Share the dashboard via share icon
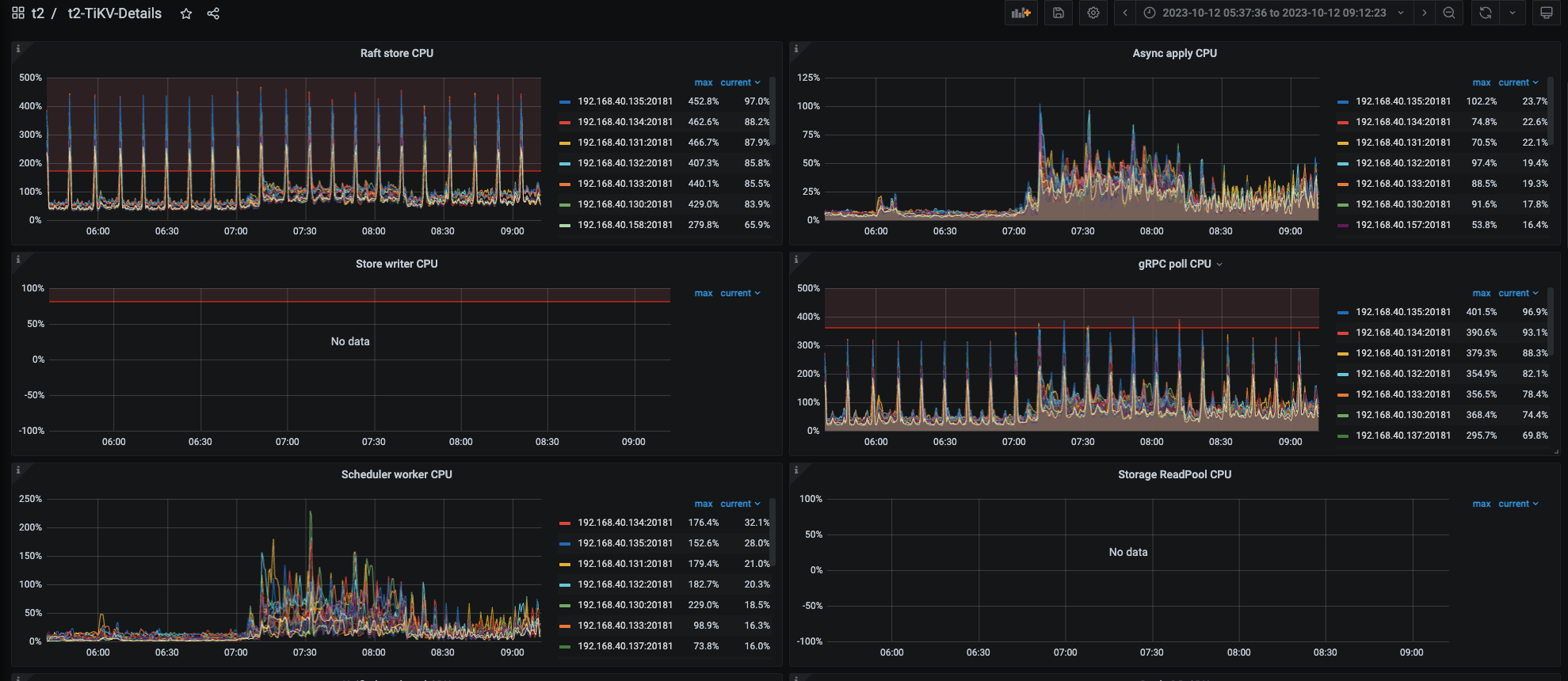 tap(213, 13)
